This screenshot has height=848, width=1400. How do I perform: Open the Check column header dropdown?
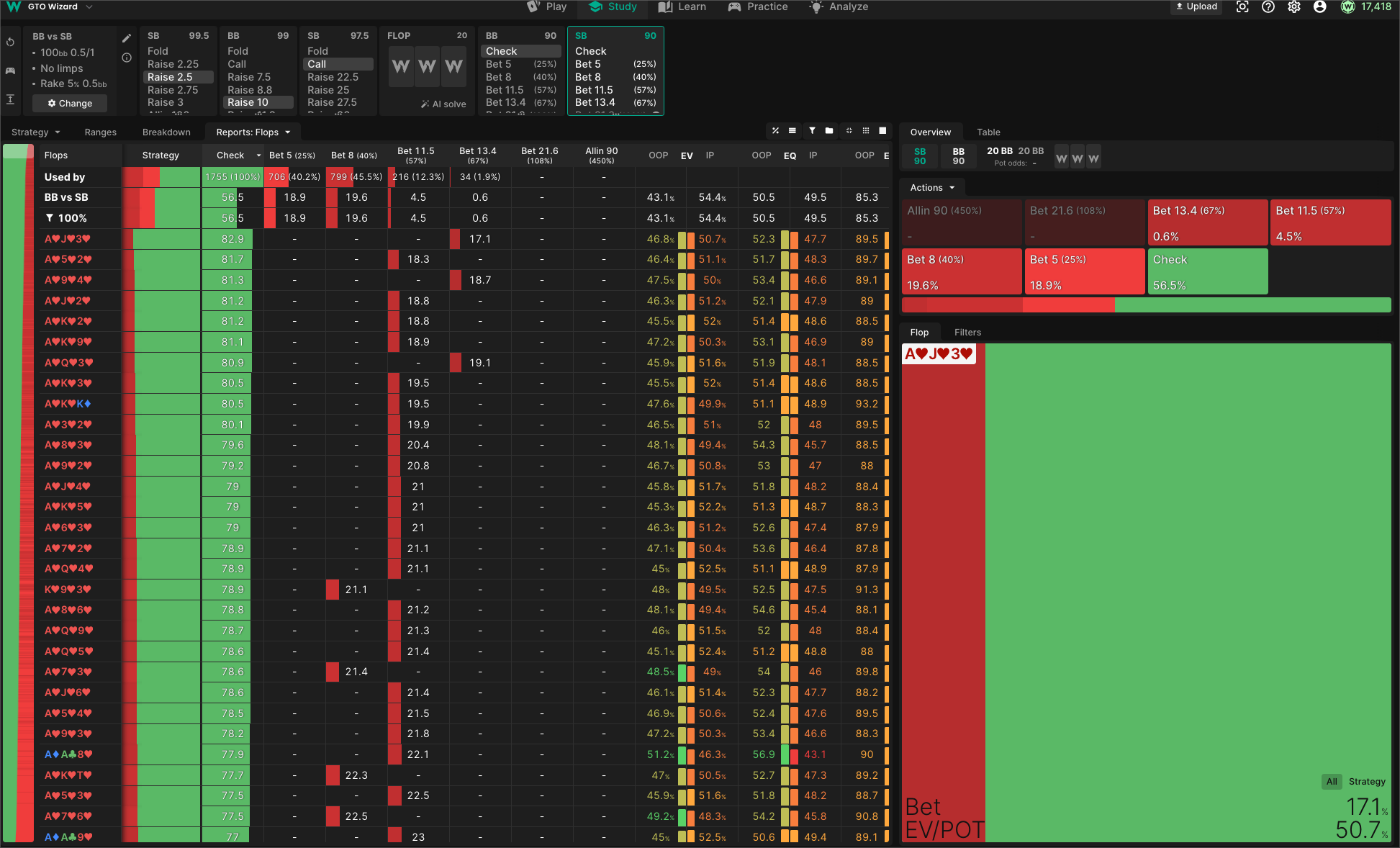[x=233, y=155]
